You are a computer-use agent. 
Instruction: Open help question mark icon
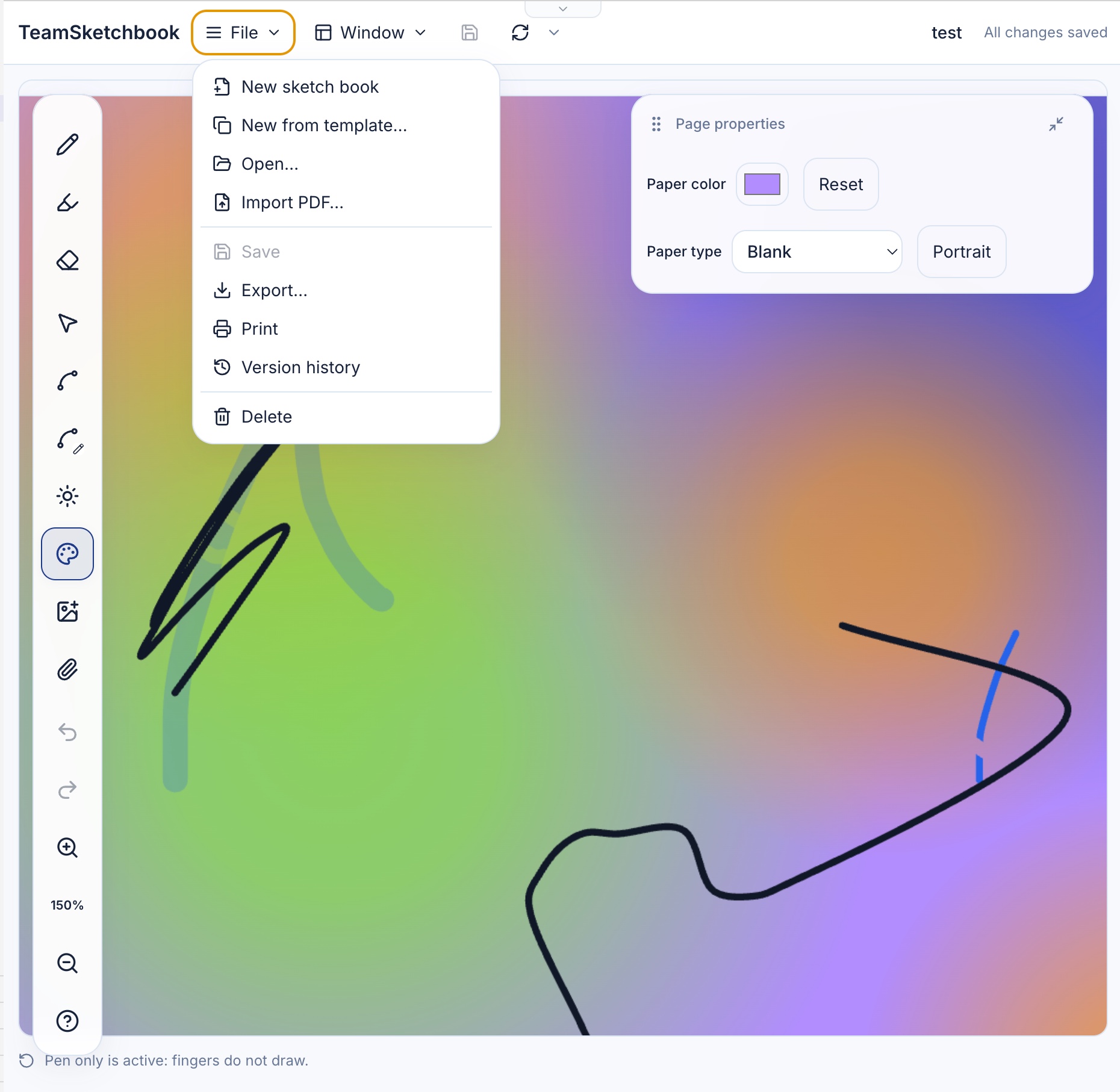[67, 1021]
